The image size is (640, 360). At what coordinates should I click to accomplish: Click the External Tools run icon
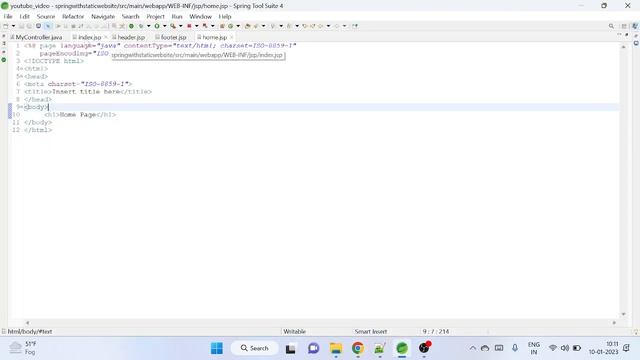pyautogui.click(x=173, y=26)
